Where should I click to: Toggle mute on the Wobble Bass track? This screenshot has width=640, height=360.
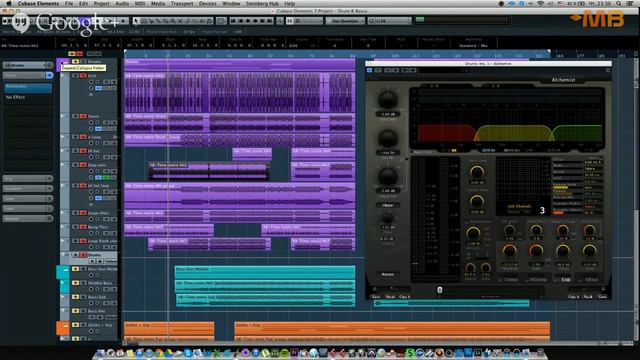76,283
